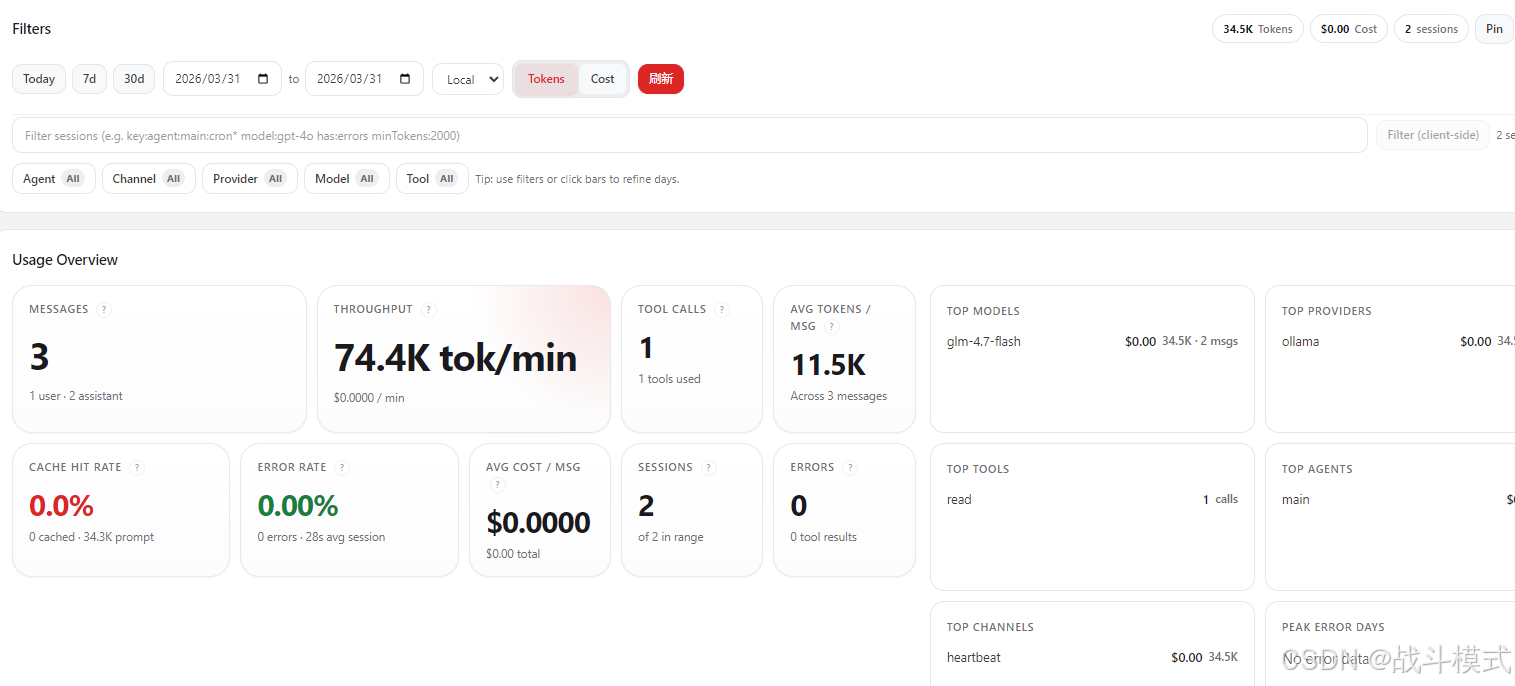Open the Local timezone dropdown

[468, 79]
